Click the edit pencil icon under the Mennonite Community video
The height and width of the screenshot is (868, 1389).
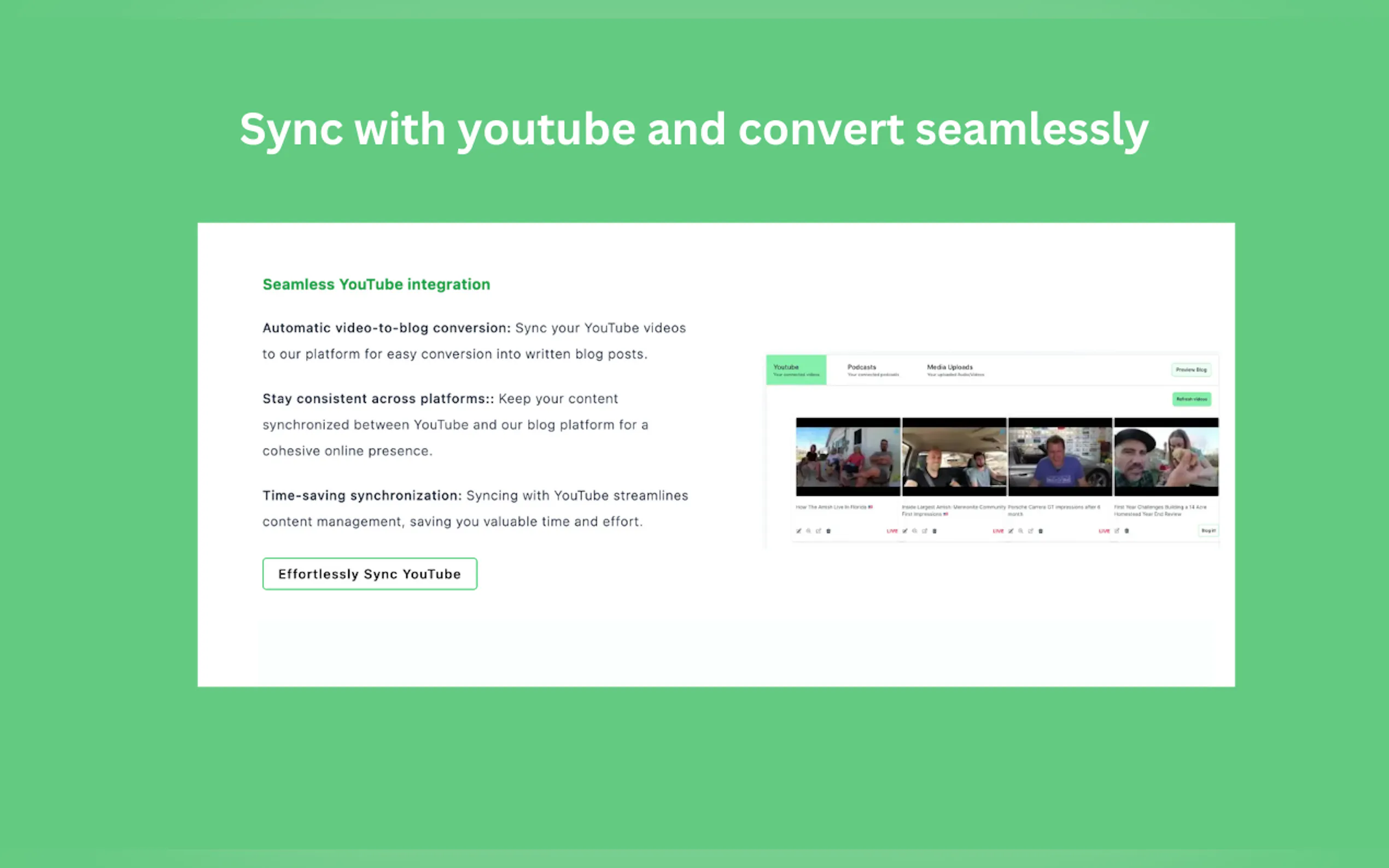coord(905,531)
